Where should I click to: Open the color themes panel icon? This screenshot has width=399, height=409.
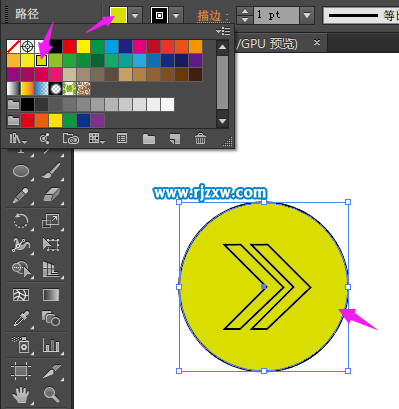click(x=45, y=138)
